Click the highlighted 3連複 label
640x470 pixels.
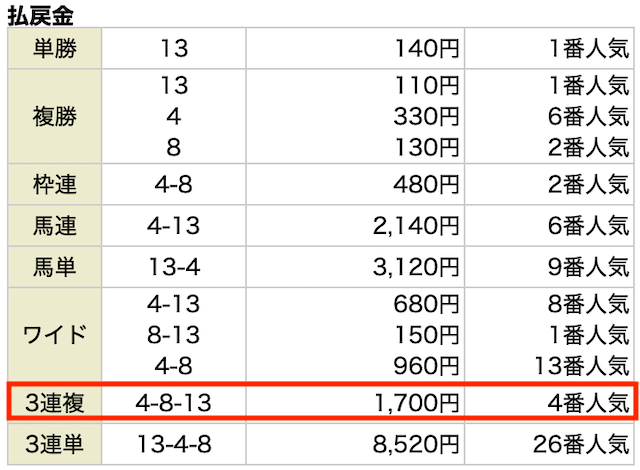(x=55, y=403)
